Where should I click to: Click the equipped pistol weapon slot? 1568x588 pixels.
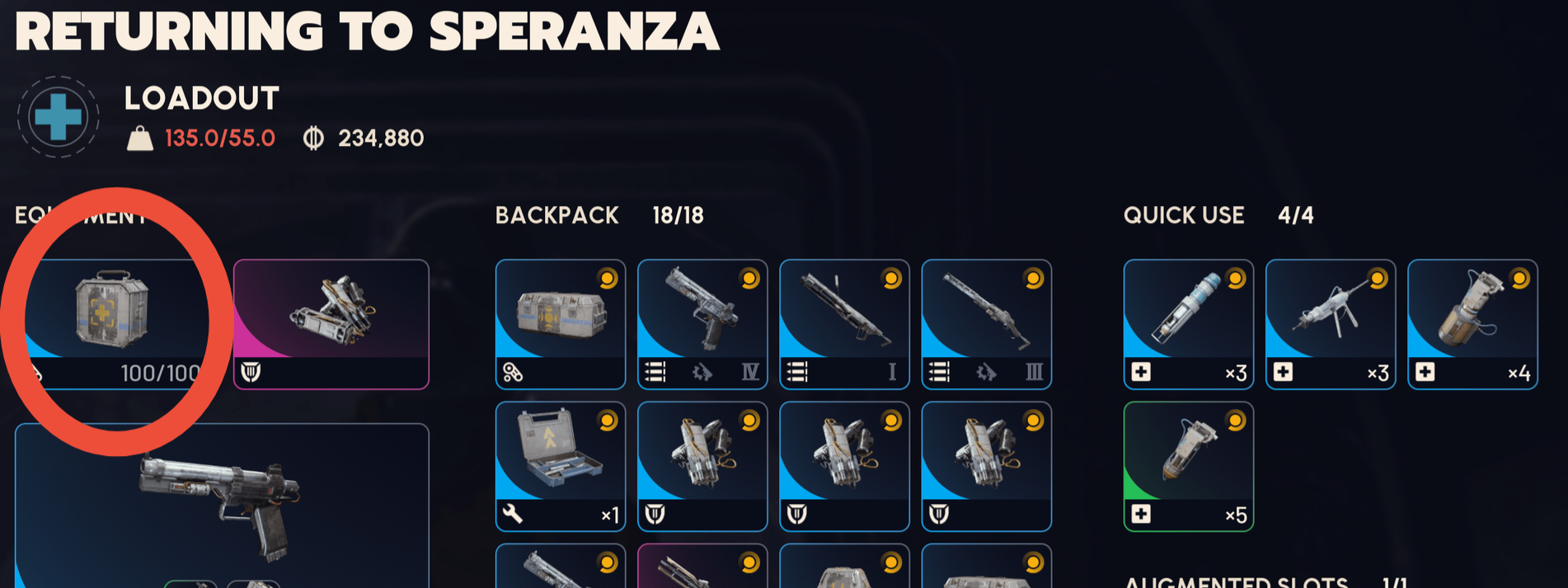pos(222,505)
